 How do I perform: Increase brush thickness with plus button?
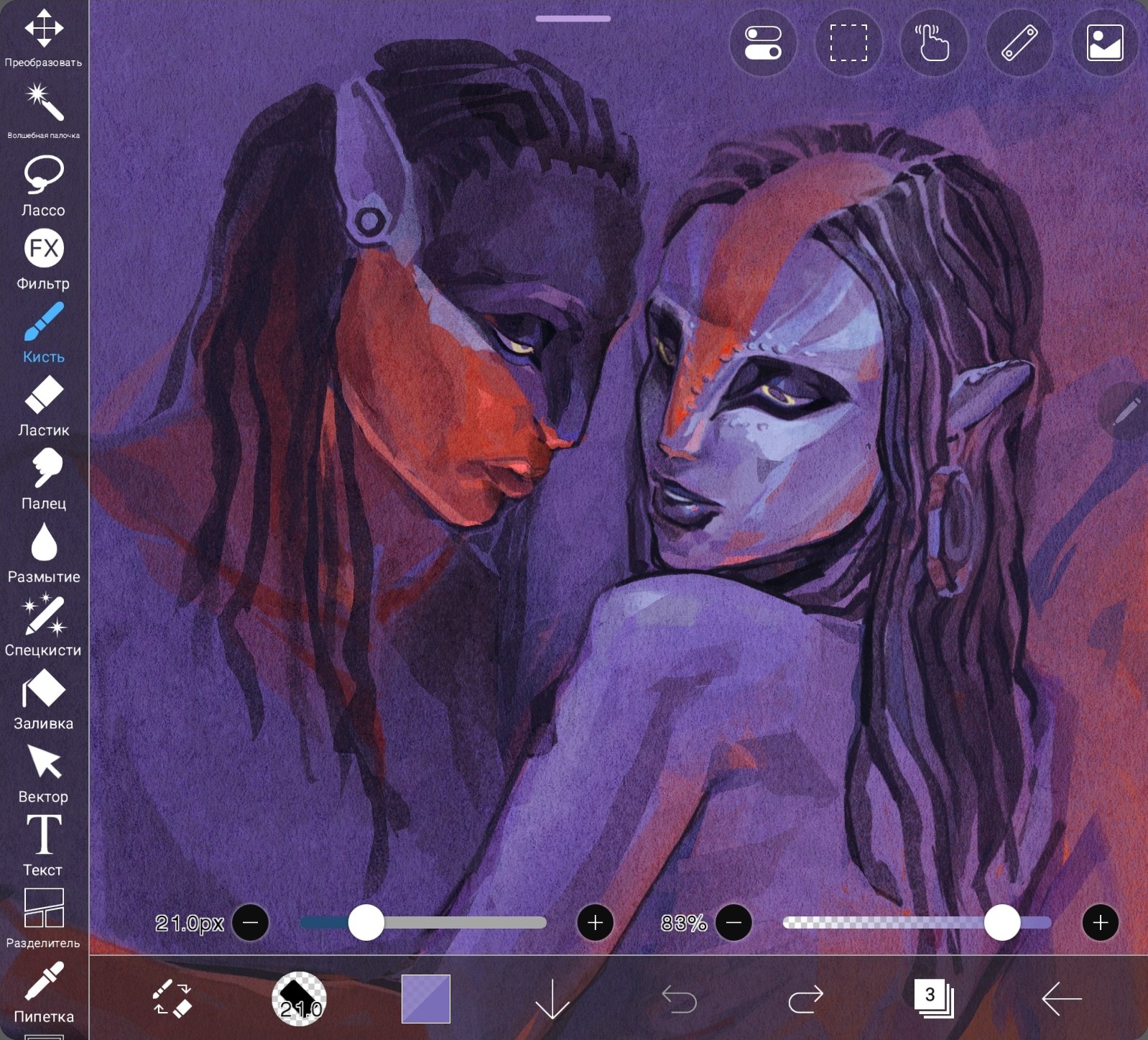(595, 922)
